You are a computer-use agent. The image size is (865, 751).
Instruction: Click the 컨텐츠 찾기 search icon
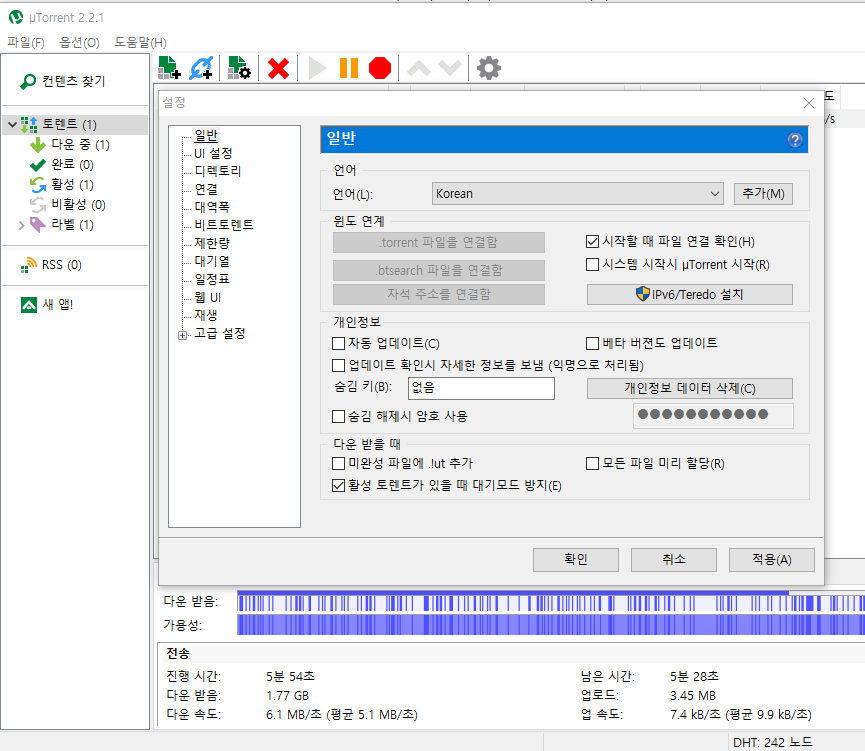pyautogui.click(x=28, y=82)
